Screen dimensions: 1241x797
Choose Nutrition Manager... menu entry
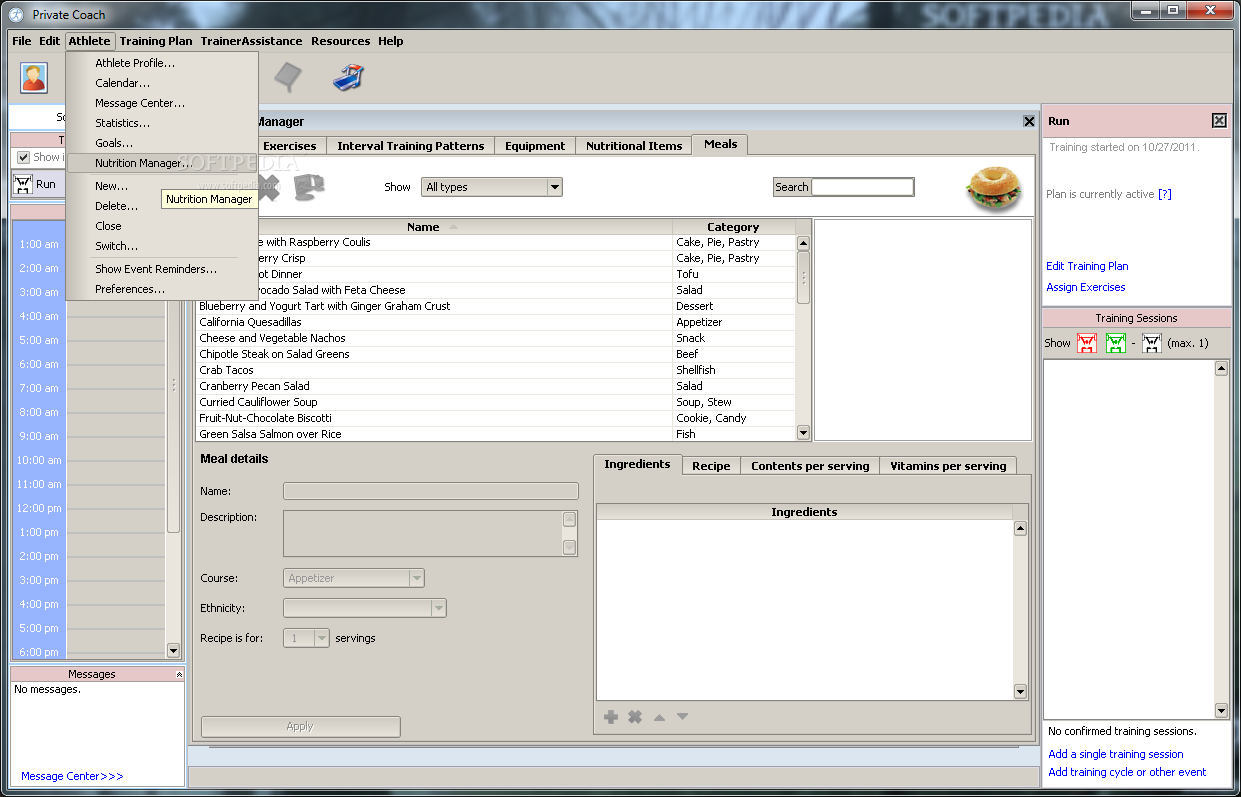pos(162,163)
